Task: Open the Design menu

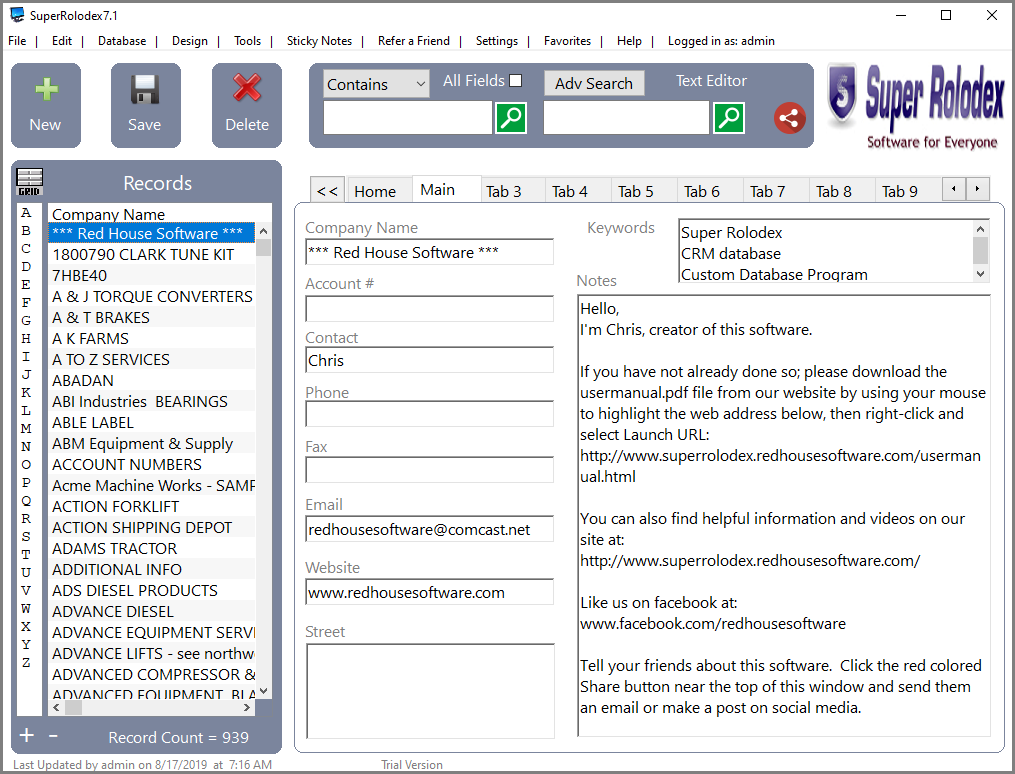Action: coord(190,41)
